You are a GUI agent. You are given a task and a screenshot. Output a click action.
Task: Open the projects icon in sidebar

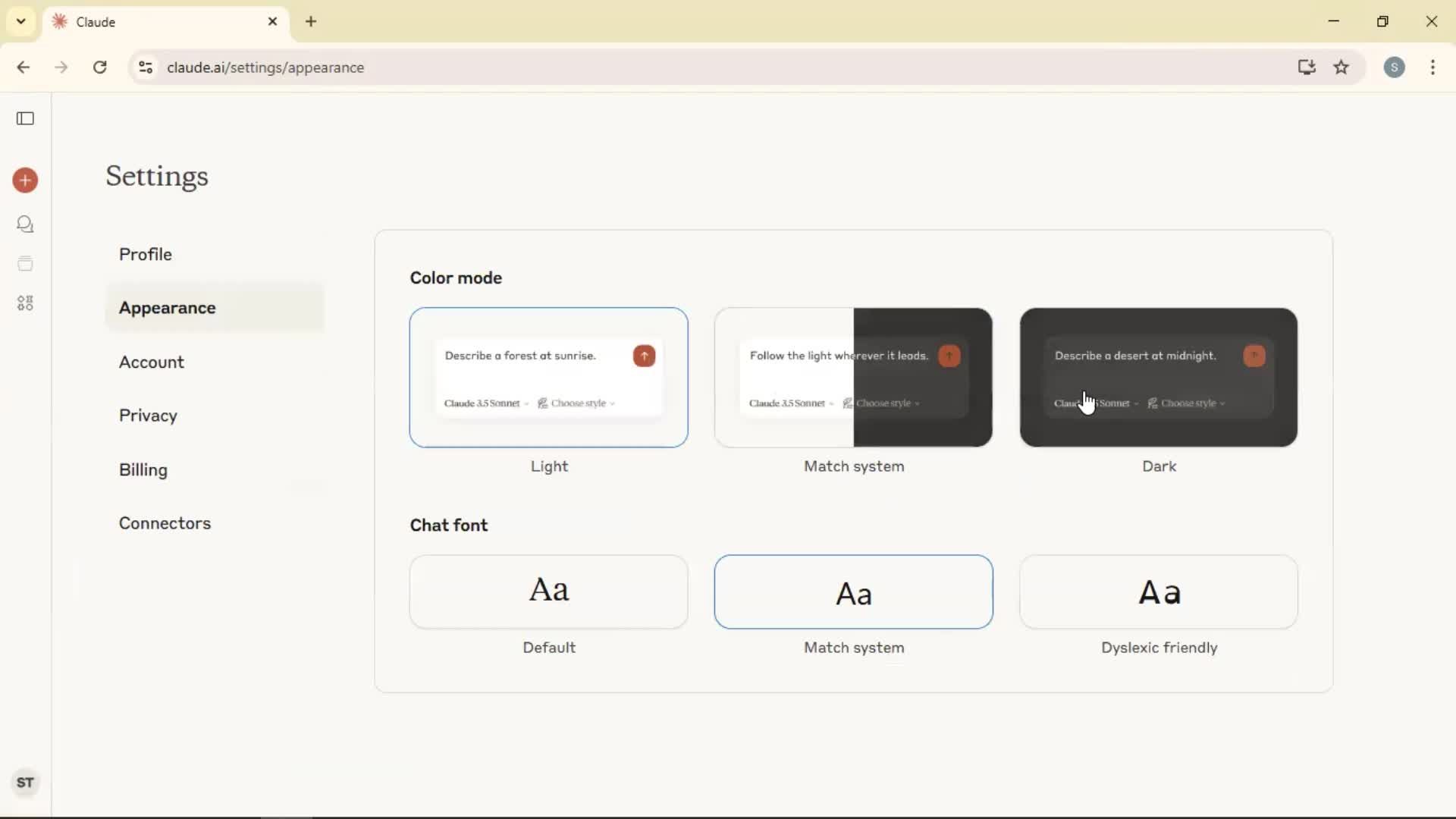[25, 264]
